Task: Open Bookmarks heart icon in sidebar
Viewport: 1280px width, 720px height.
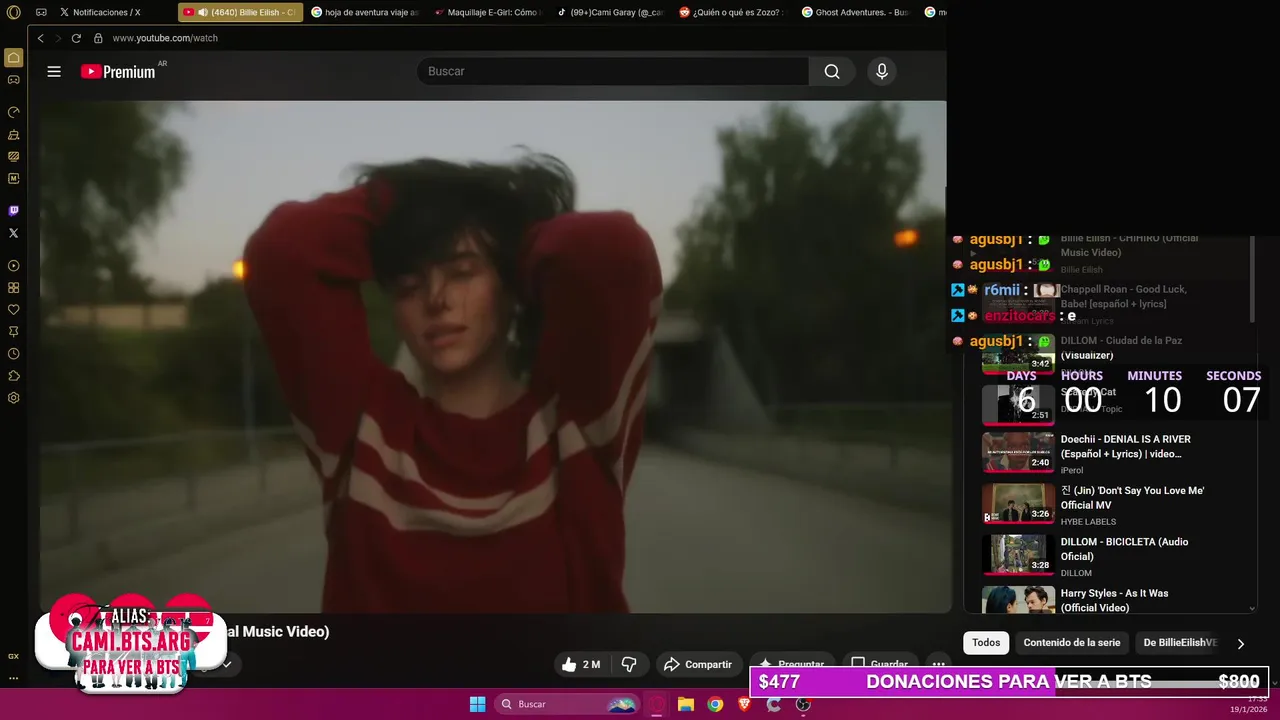Action: (x=13, y=310)
